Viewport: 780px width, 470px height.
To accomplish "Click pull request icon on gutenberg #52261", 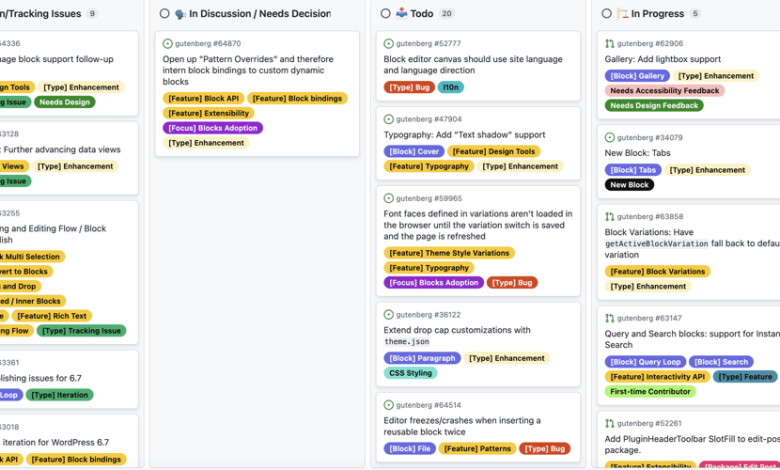I will (x=609, y=424).
